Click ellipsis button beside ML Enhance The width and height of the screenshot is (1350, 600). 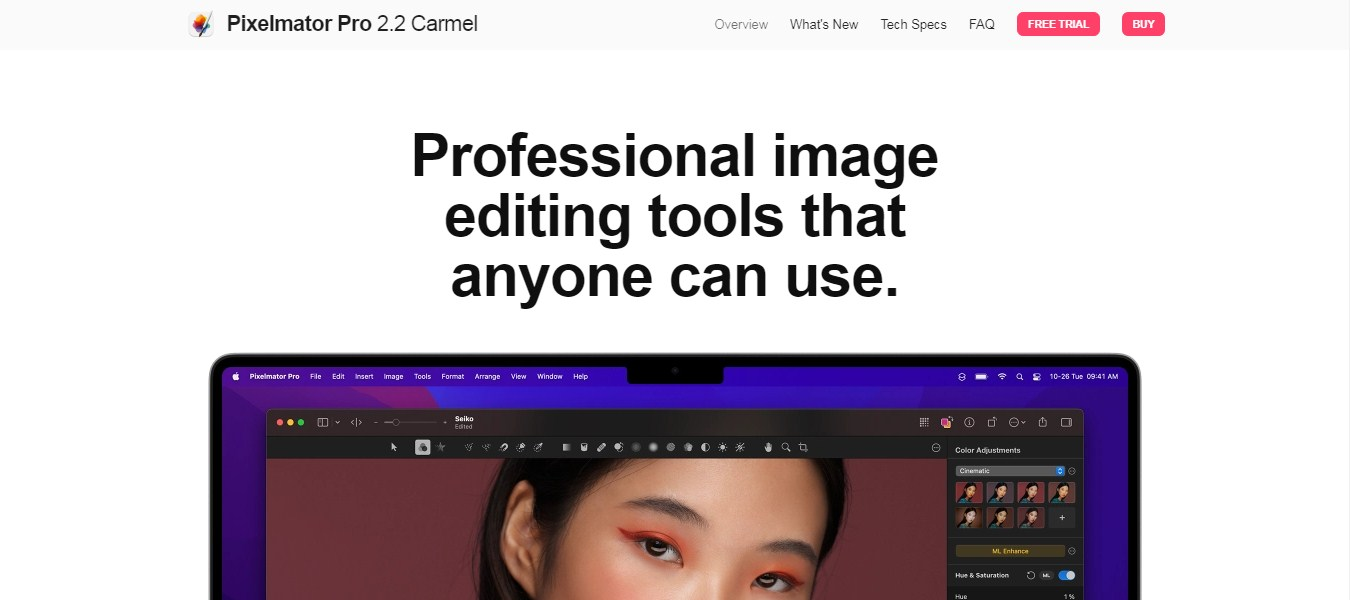click(1072, 551)
